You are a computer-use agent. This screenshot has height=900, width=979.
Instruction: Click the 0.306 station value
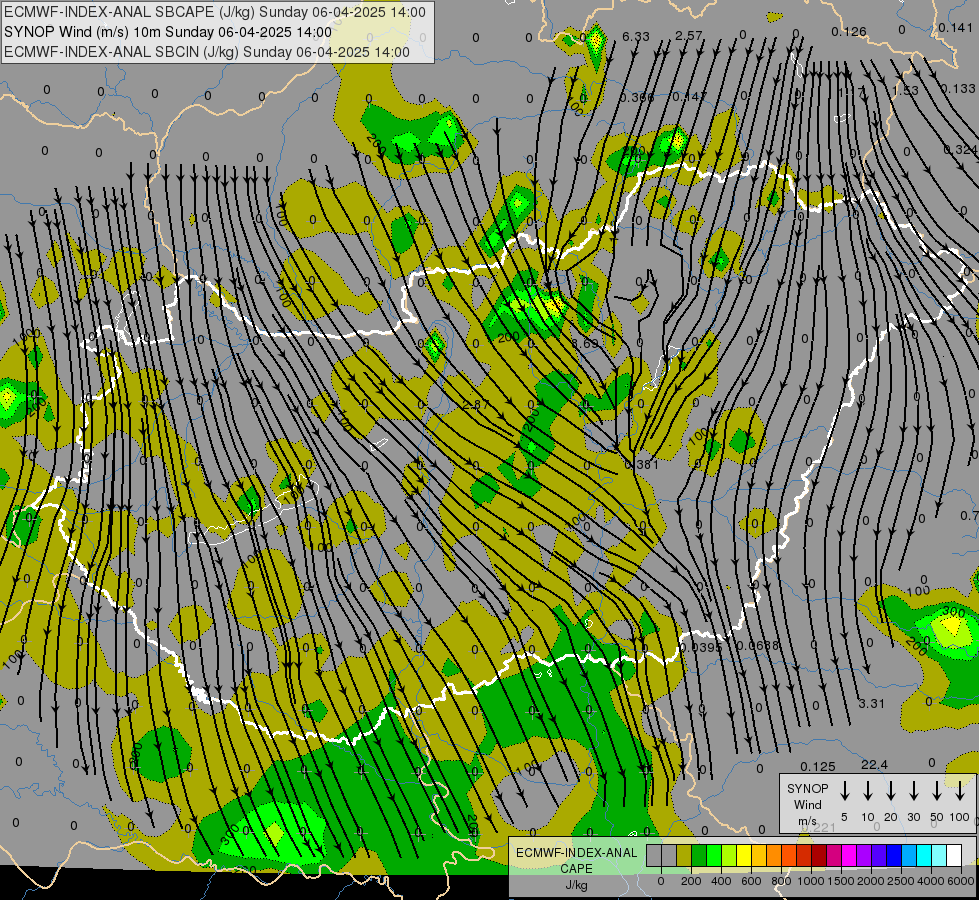point(637,97)
